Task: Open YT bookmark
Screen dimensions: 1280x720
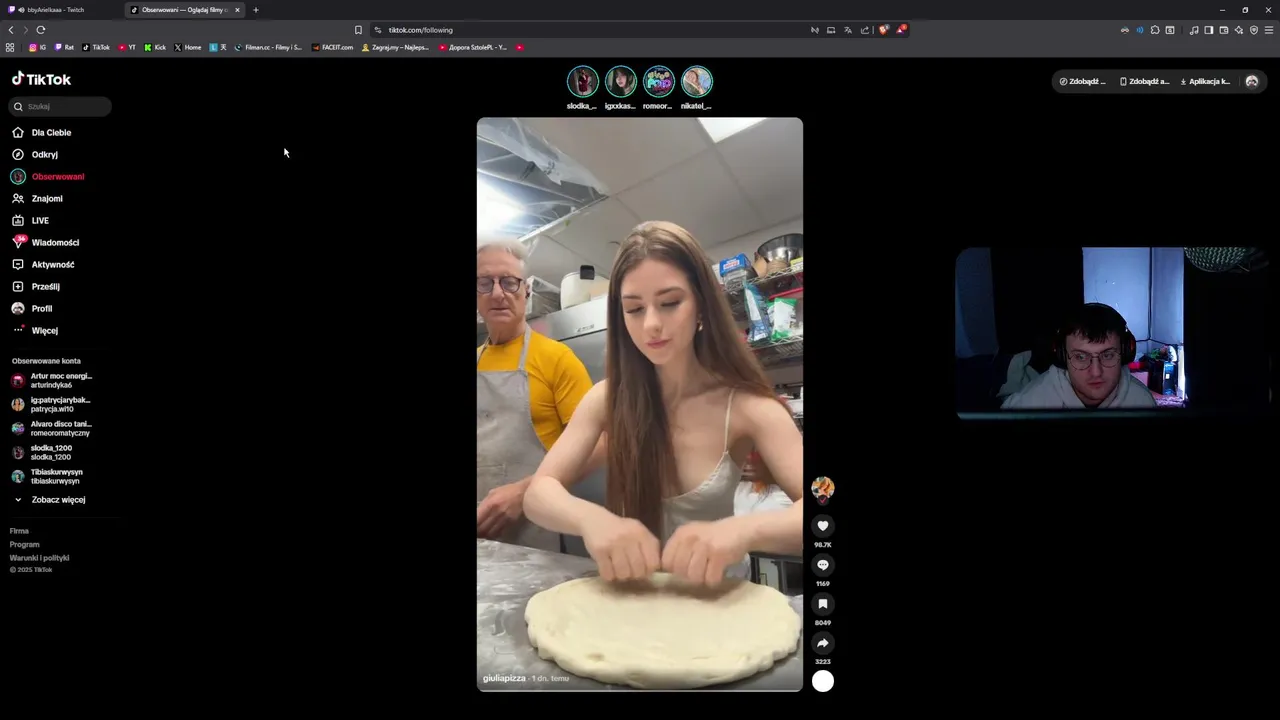Action: (127, 47)
